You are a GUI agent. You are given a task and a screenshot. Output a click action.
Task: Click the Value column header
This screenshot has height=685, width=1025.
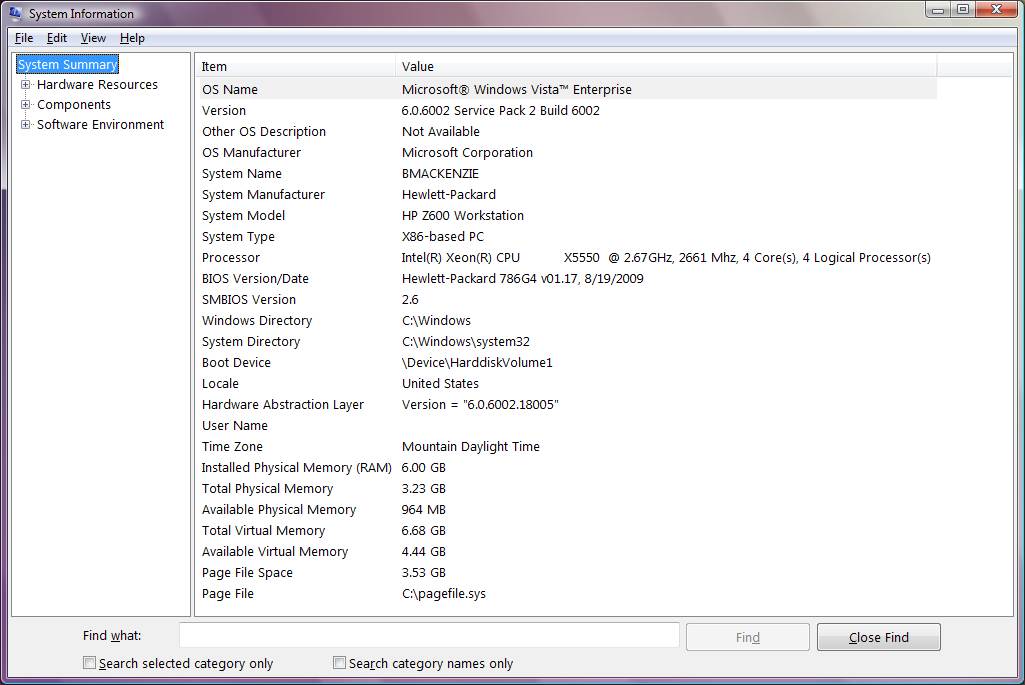click(x=665, y=67)
